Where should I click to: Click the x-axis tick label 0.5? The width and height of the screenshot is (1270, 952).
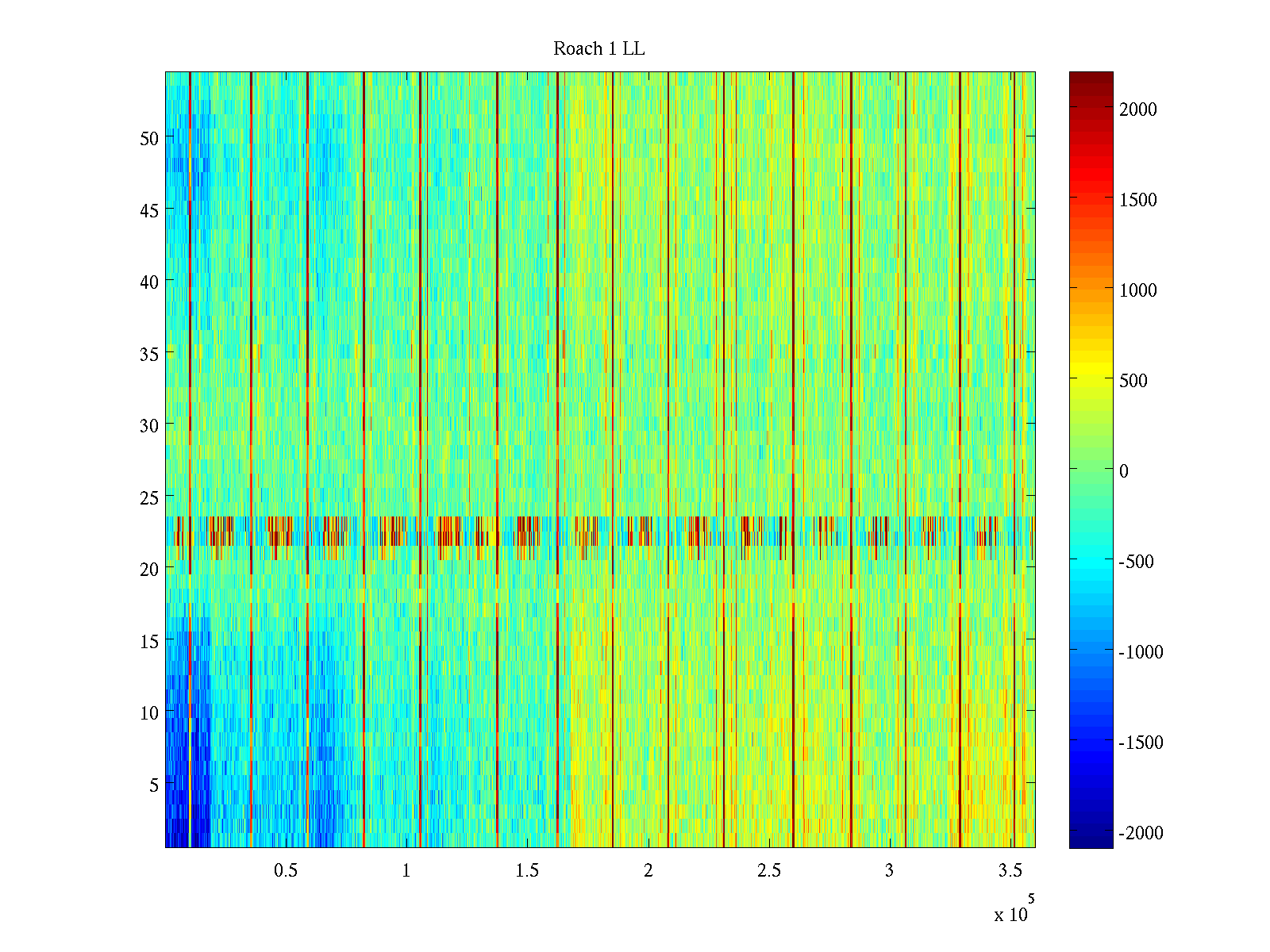coord(286,871)
